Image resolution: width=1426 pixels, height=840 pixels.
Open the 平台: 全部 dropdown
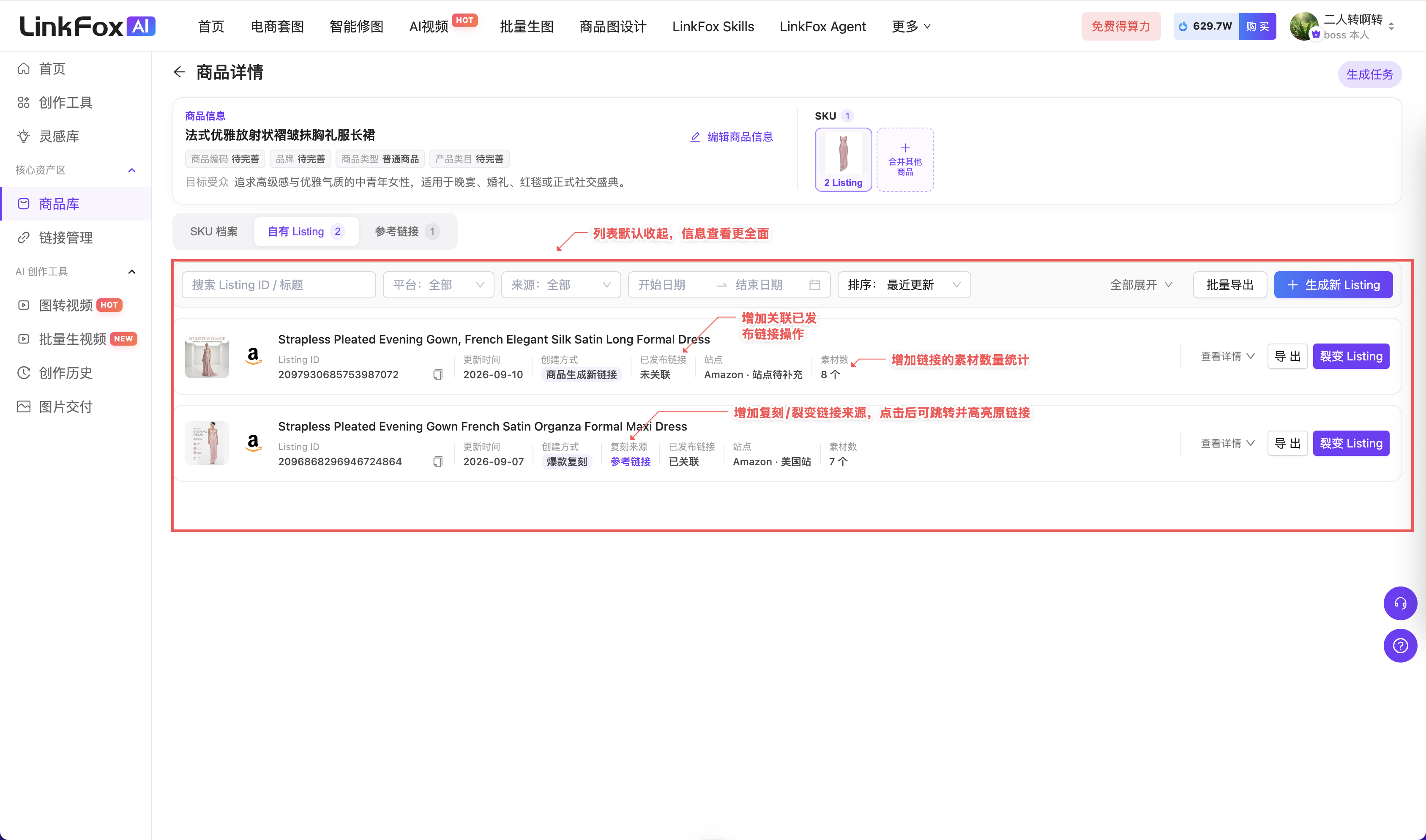click(438, 285)
